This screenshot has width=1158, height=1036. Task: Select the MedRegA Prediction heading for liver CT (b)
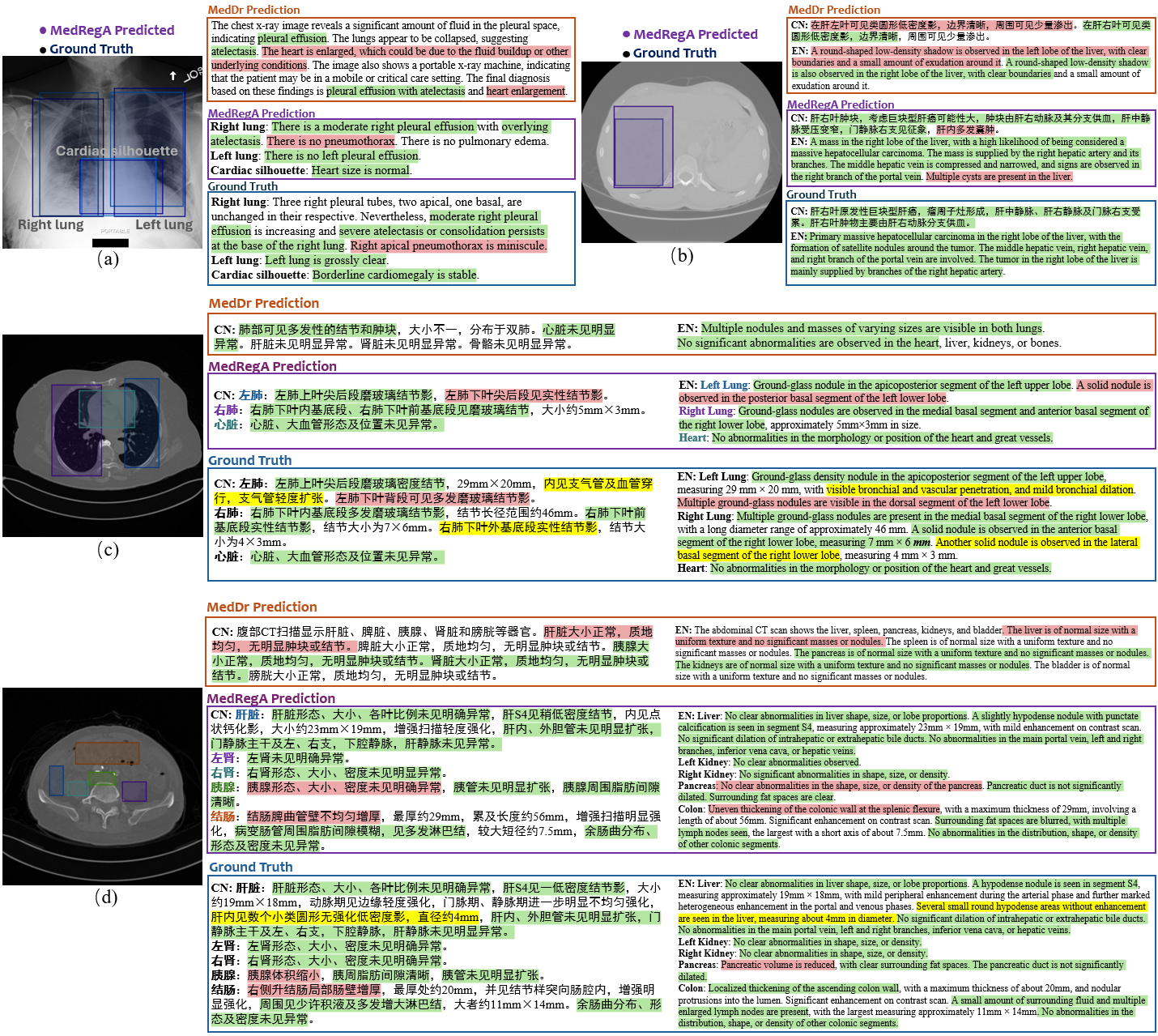tap(841, 104)
